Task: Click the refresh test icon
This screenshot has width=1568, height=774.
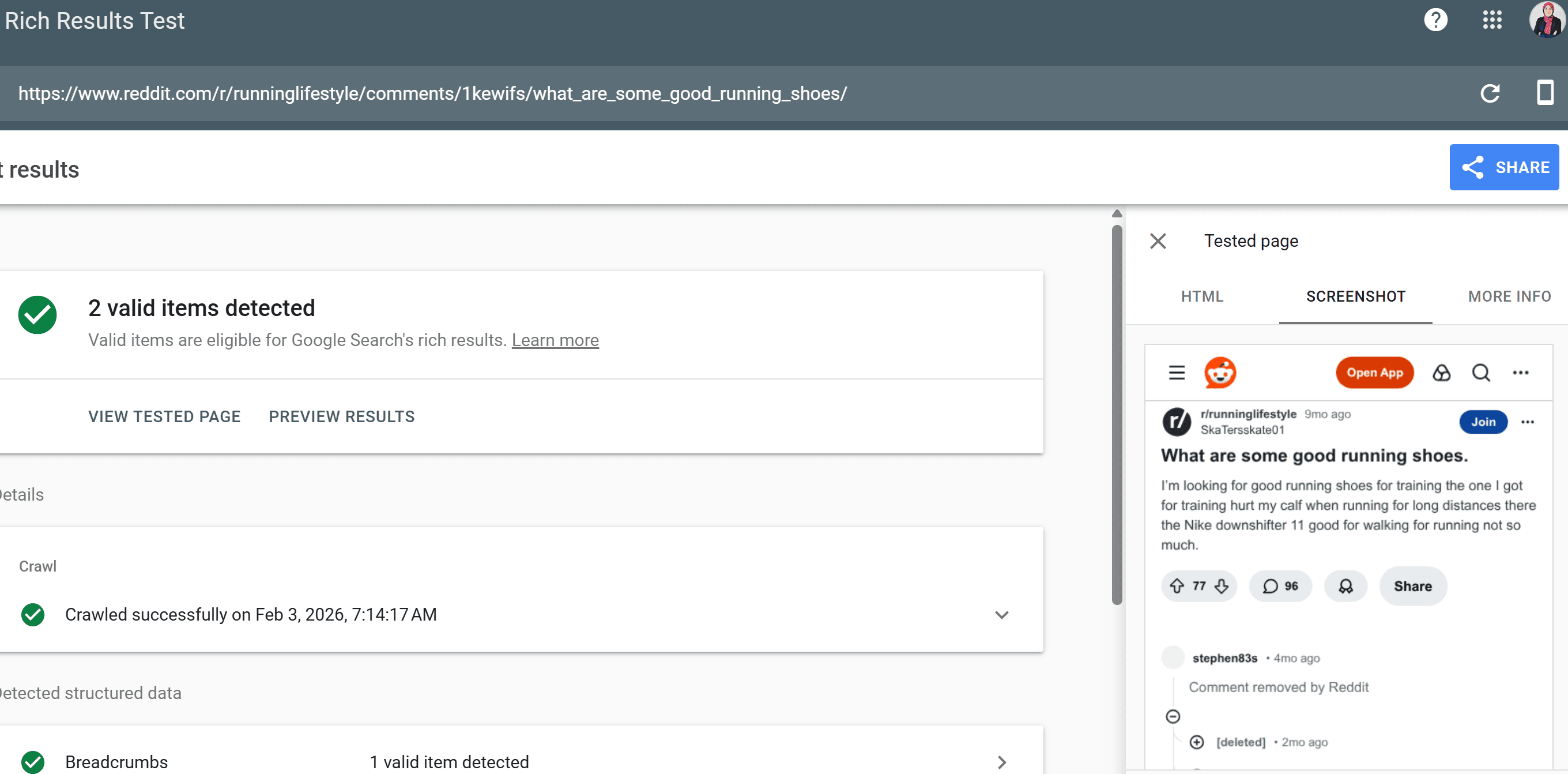Action: (x=1490, y=94)
